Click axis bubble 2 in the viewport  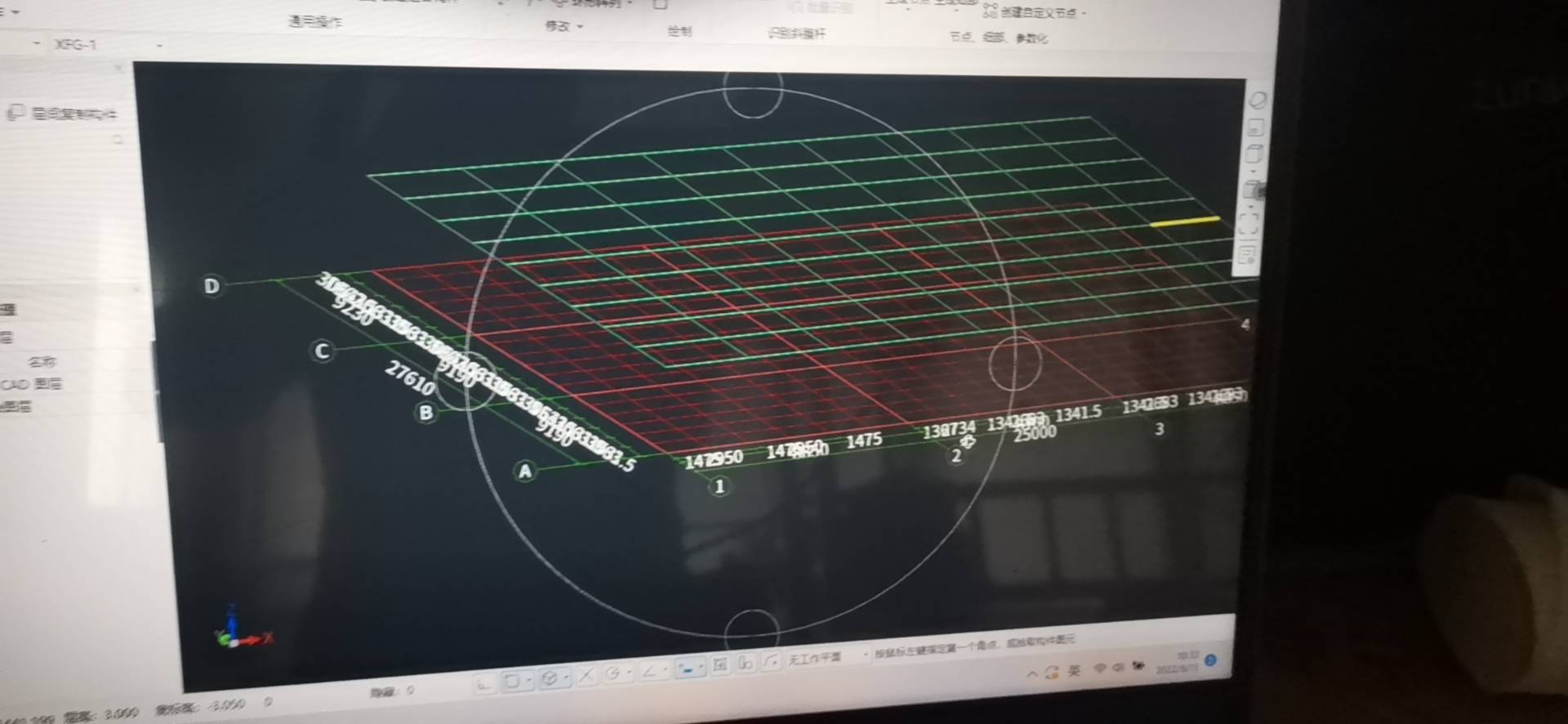click(956, 456)
